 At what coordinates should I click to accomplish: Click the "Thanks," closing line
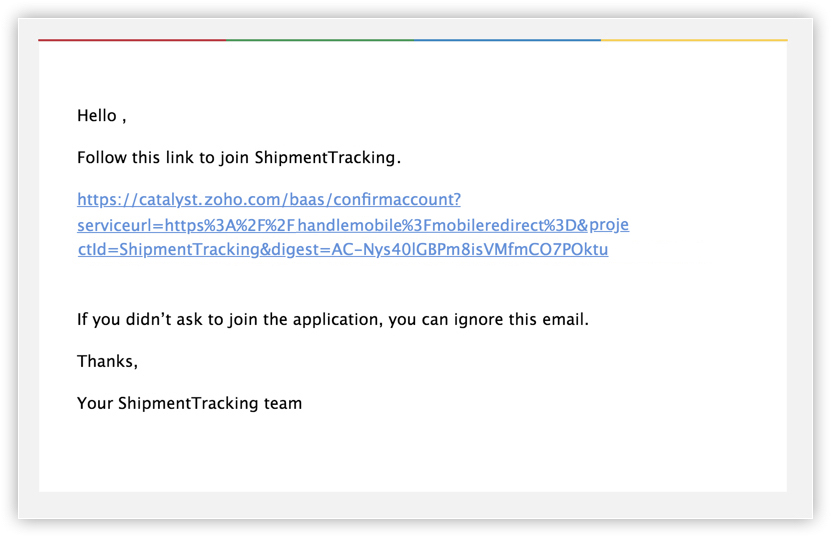coord(107,361)
